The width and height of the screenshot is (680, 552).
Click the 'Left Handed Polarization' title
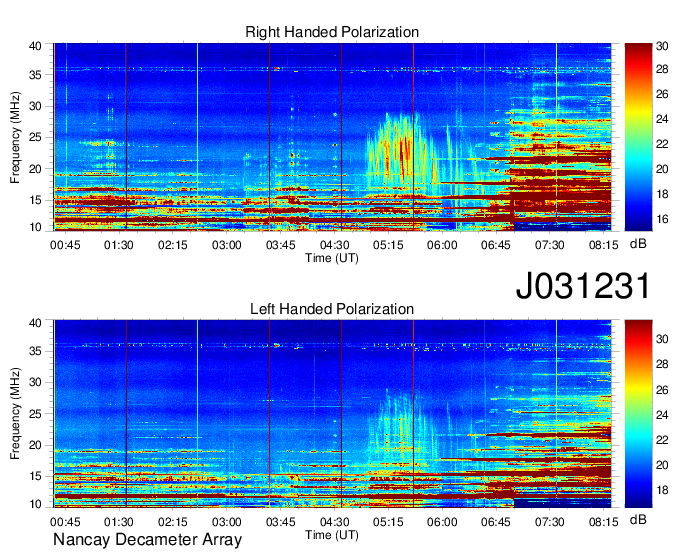click(332, 309)
